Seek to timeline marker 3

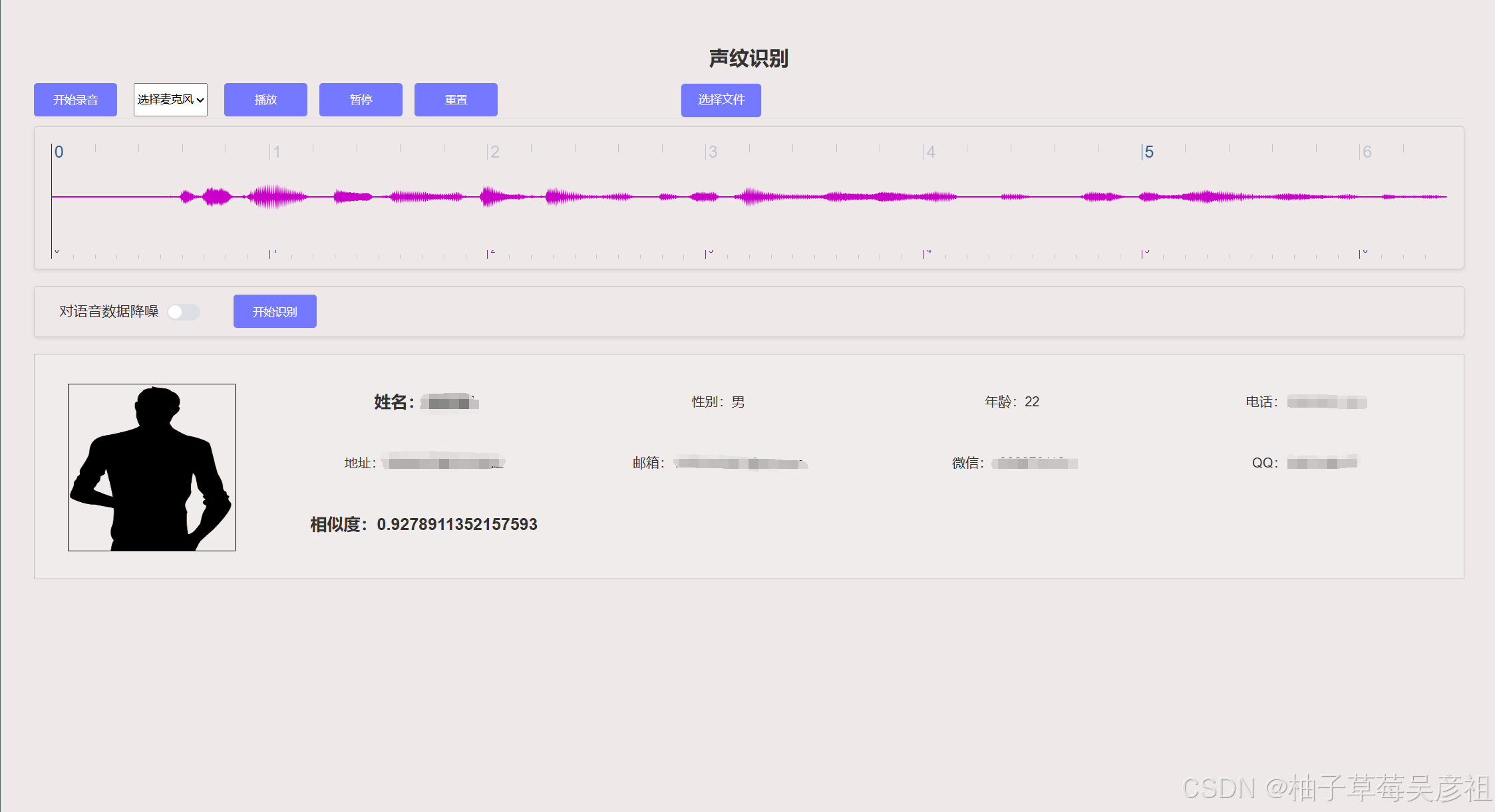point(713,152)
